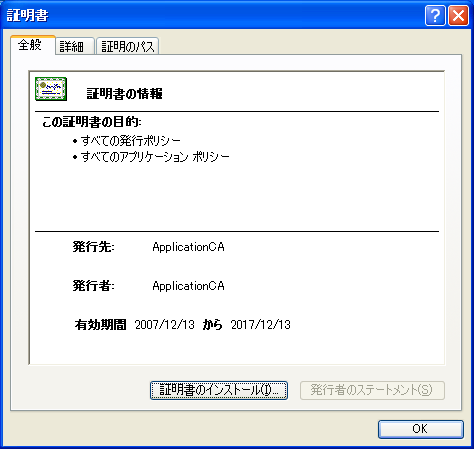Click the OK button

pos(421,429)
